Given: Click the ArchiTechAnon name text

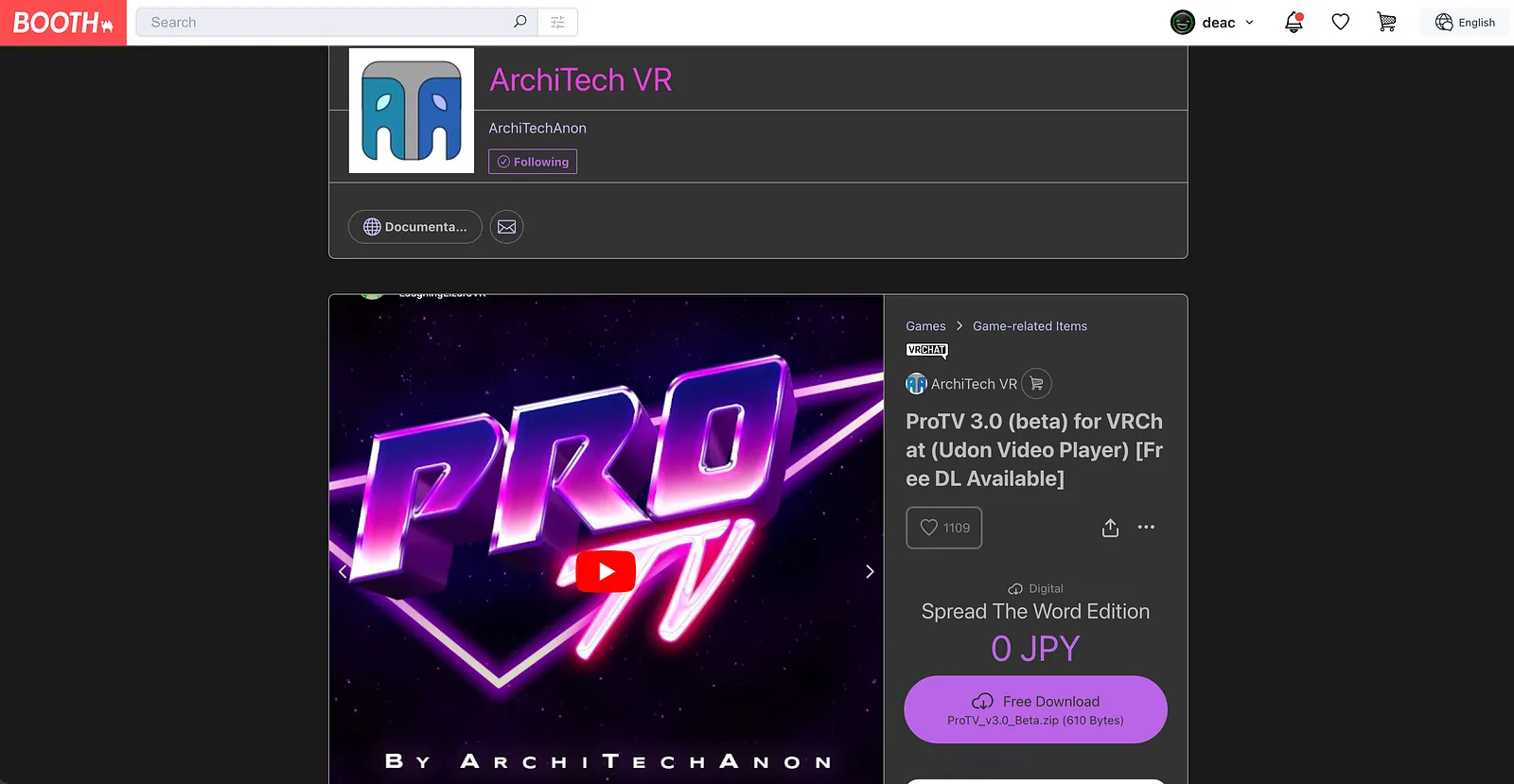Looking at the screenshot, I should [x=537, y=128].
